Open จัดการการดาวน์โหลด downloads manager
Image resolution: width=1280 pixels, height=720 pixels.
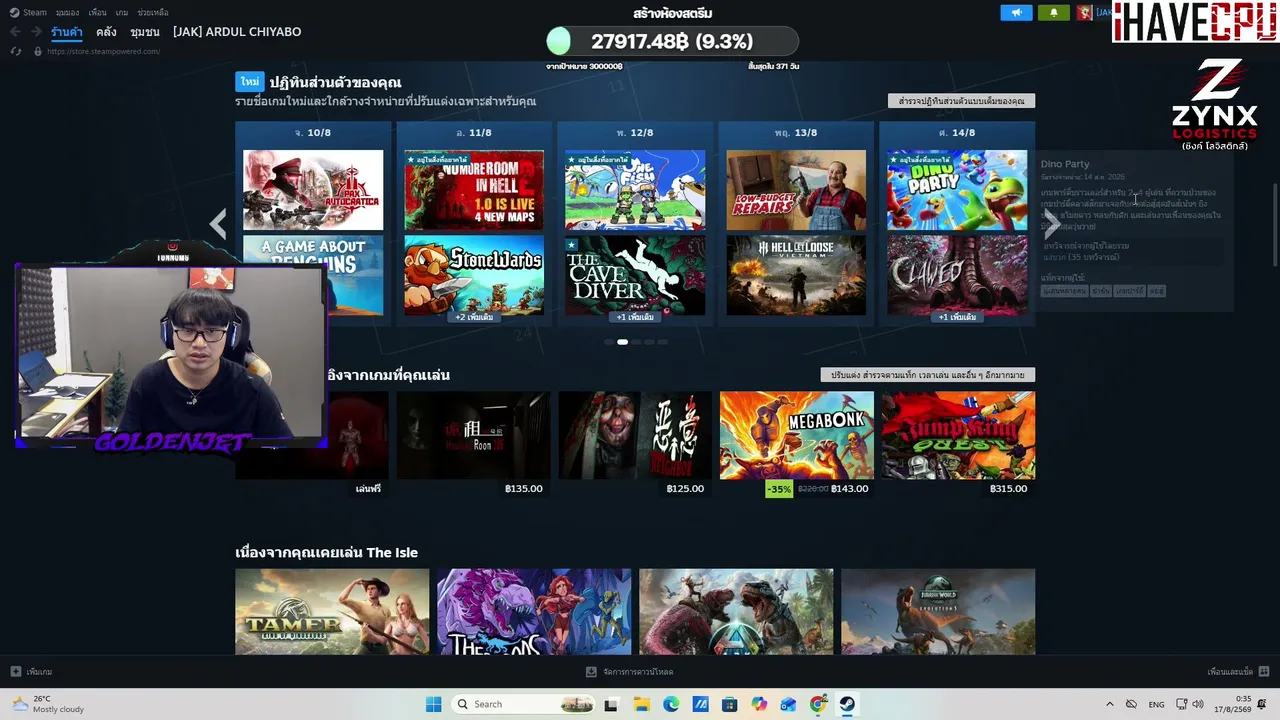630,672
